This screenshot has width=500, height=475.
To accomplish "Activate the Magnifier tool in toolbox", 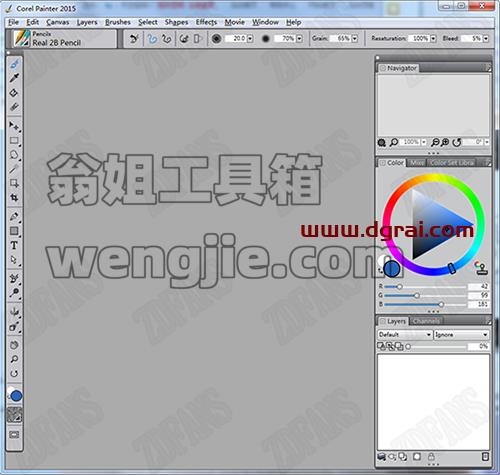I will [x=14, y=359].
